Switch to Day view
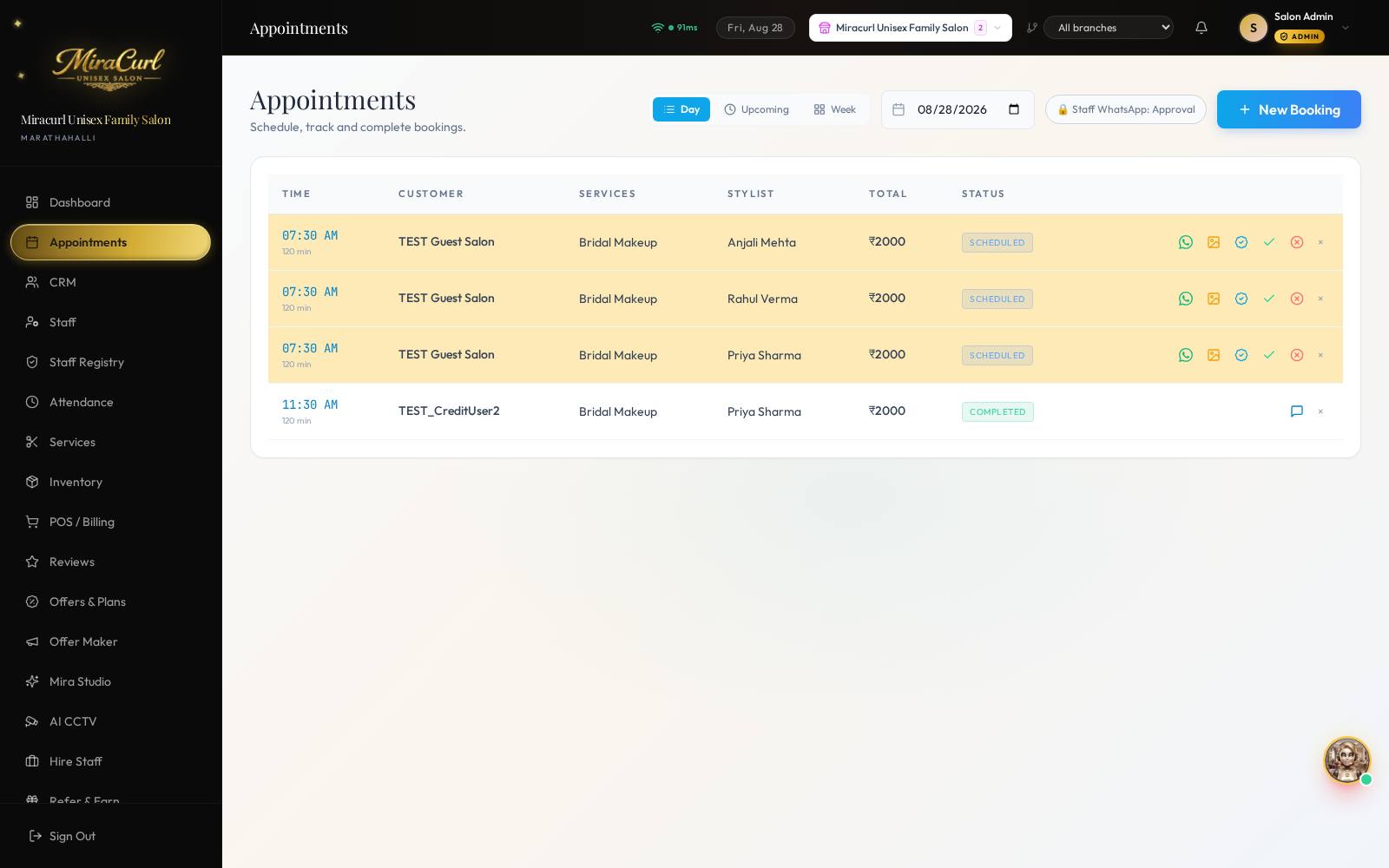The width and height of the screenshot is (1389, 868). pyautogui.click(x=681, y=109)
